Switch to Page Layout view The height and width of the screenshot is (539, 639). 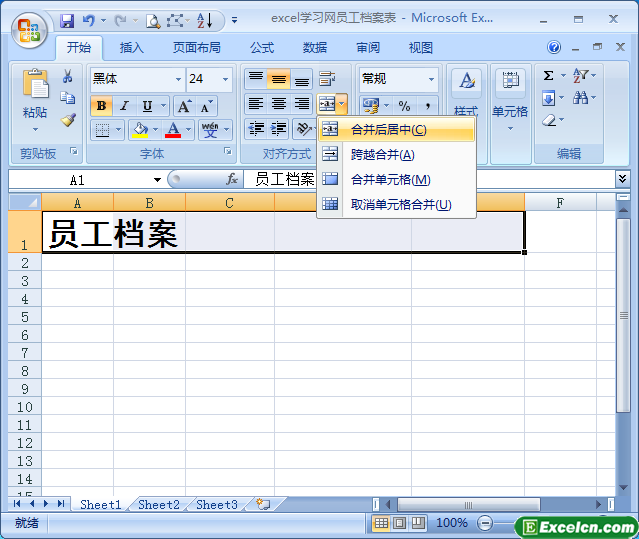399,523
